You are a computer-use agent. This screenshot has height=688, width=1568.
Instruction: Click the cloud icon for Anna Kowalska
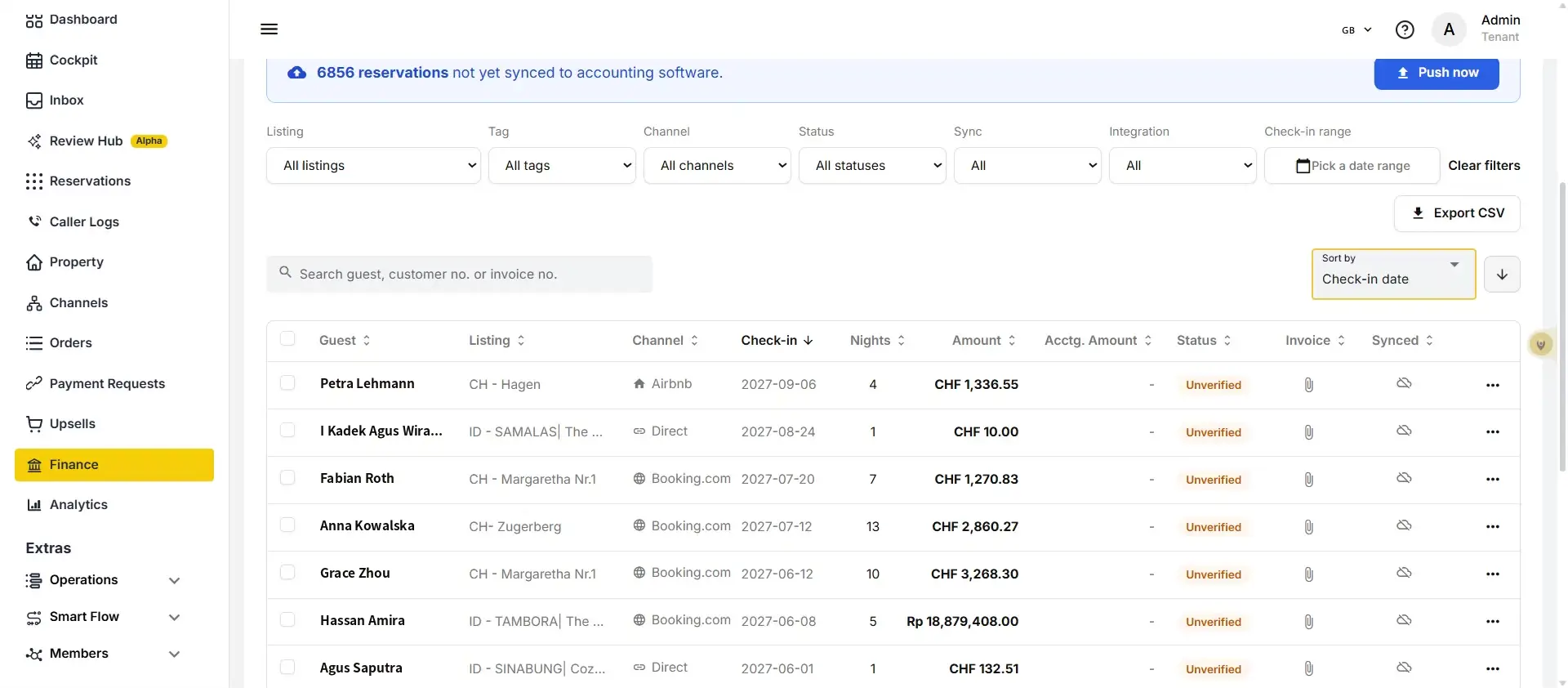tap(1404, 525)
